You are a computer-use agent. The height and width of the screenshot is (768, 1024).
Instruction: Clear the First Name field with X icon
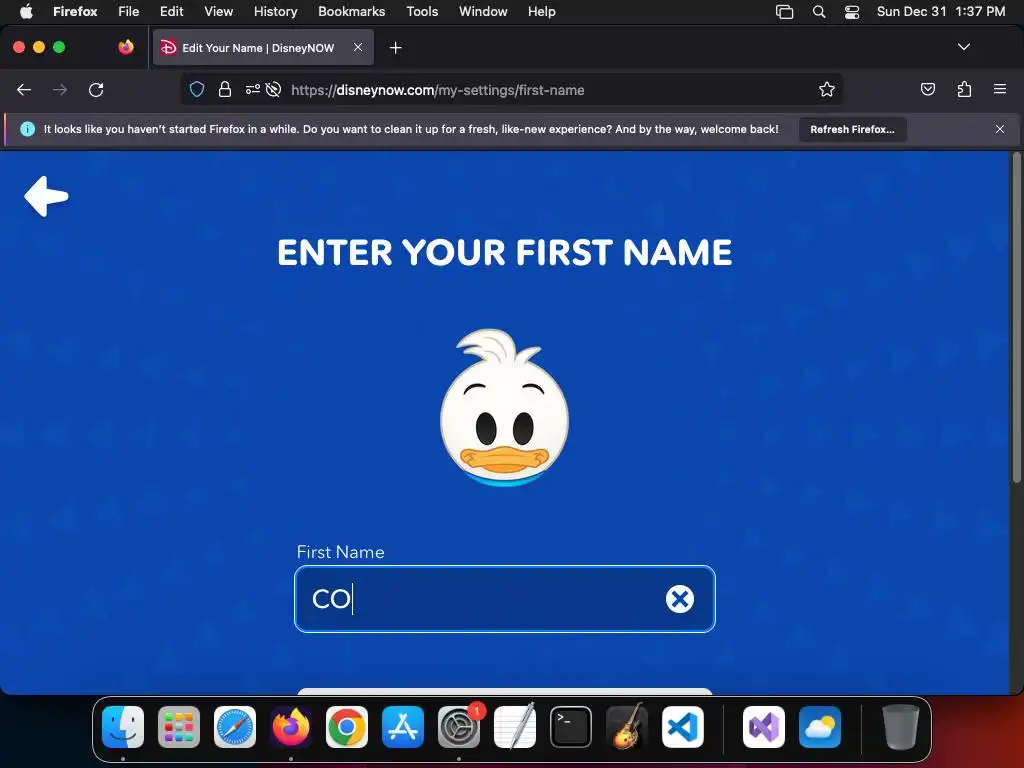680,599
